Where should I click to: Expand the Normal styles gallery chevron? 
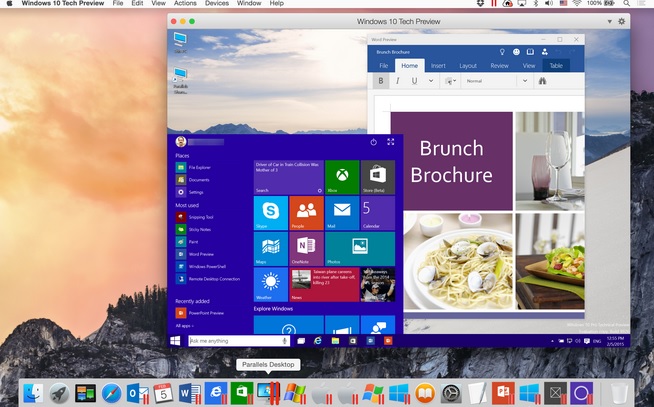click(525, 81)
